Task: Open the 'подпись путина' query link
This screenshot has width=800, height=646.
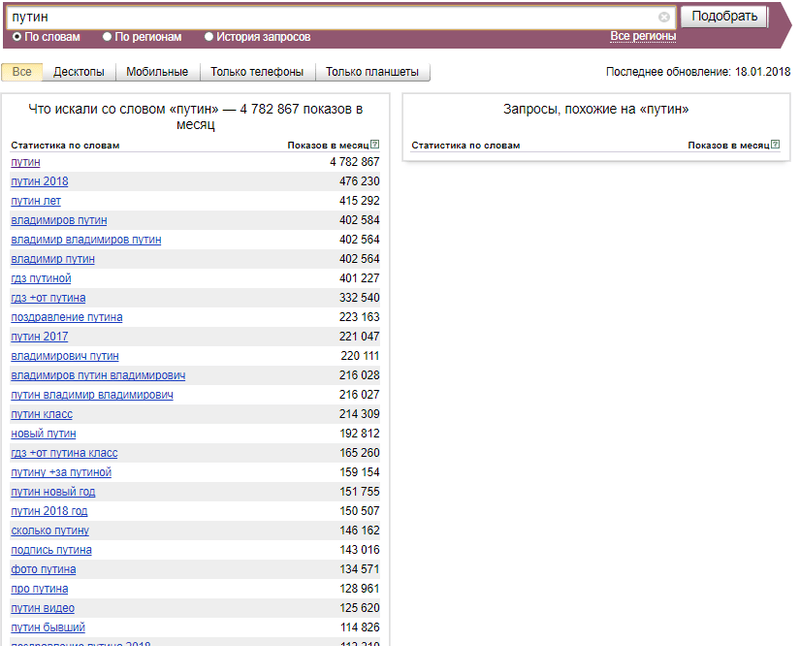Action: [51, 550]
